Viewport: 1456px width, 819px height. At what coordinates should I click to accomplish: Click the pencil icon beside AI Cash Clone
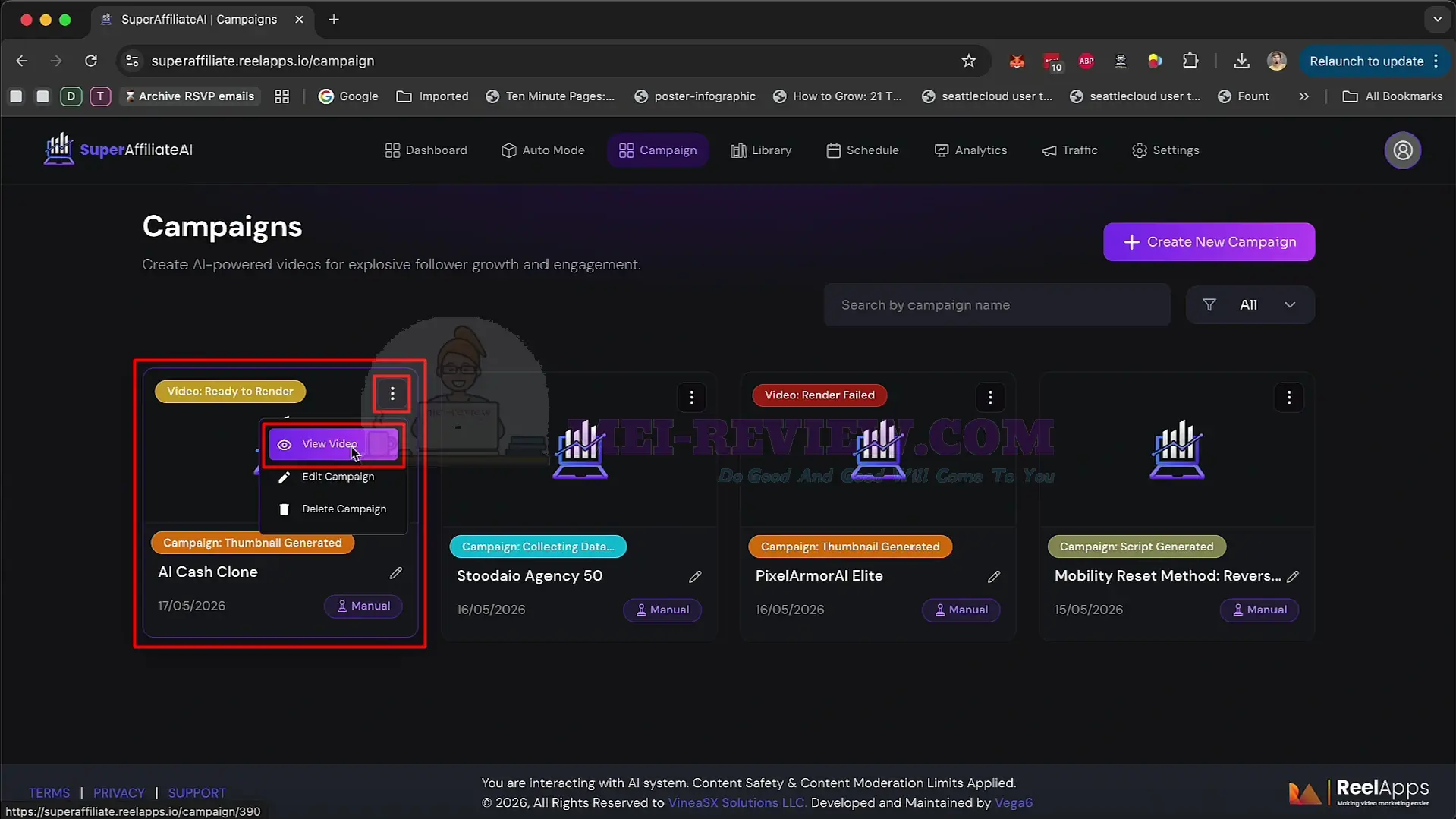tap(396, 573)
